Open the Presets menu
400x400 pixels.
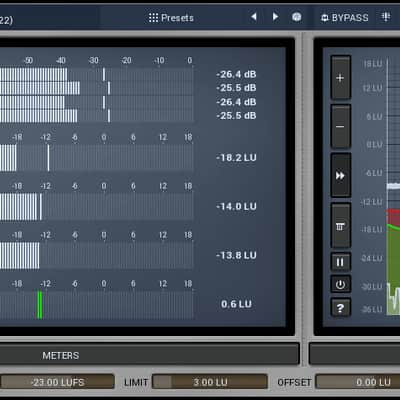tap(171, 18)
